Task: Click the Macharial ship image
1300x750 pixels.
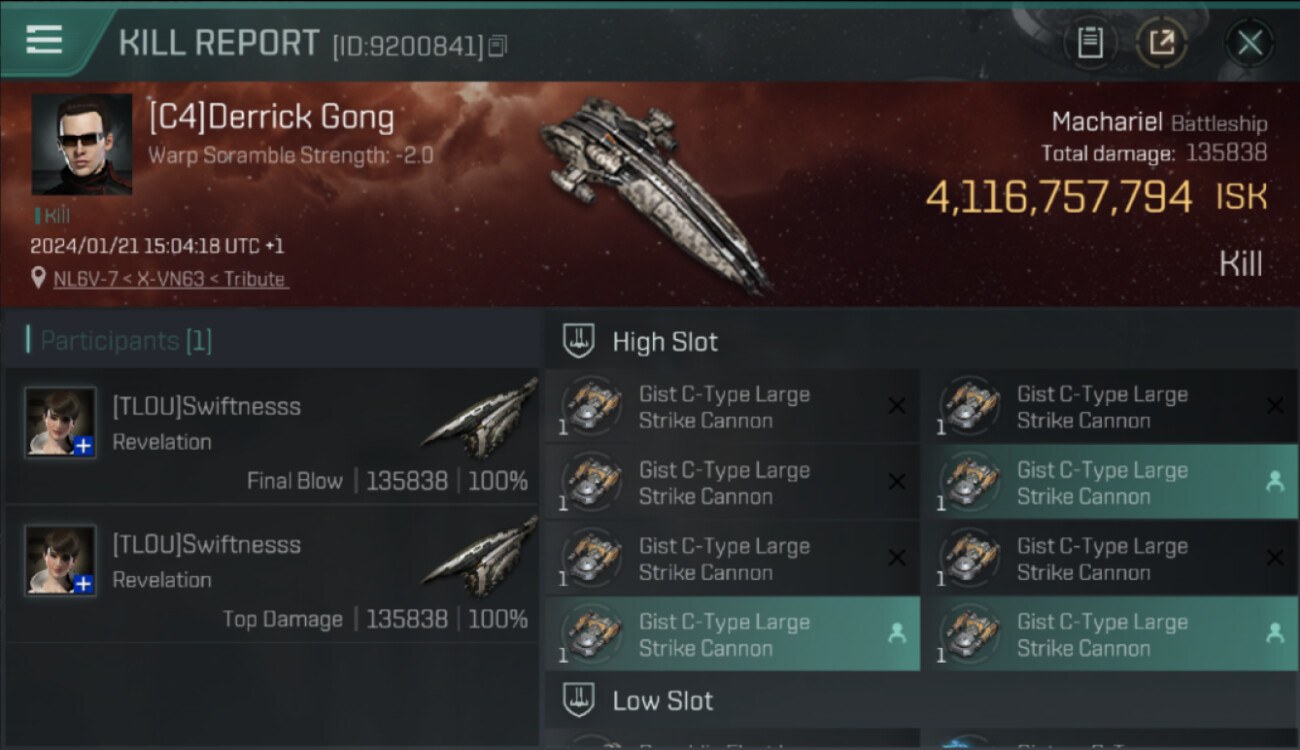Action: coord(656,195)
